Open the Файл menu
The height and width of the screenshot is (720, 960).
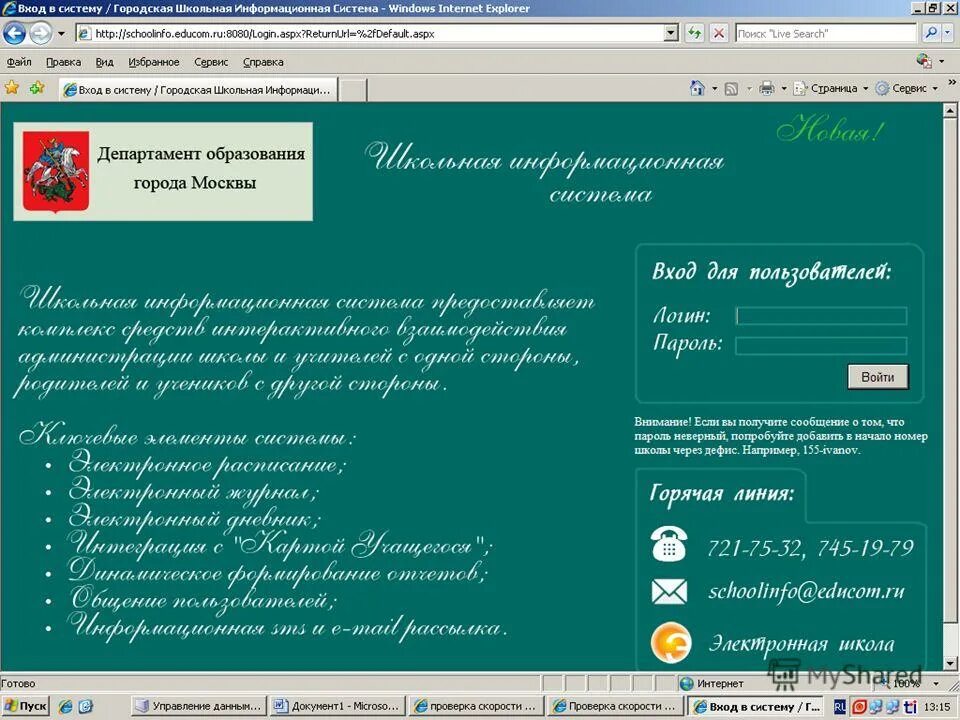tap(19, 62)
